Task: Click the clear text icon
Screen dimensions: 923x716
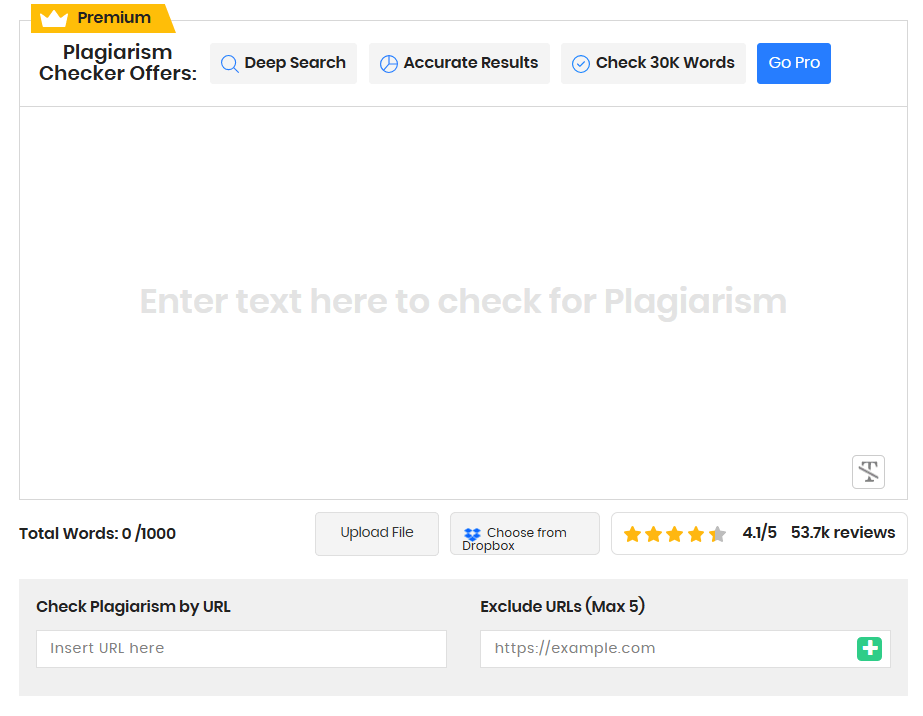Action: [x=868, y=471]
